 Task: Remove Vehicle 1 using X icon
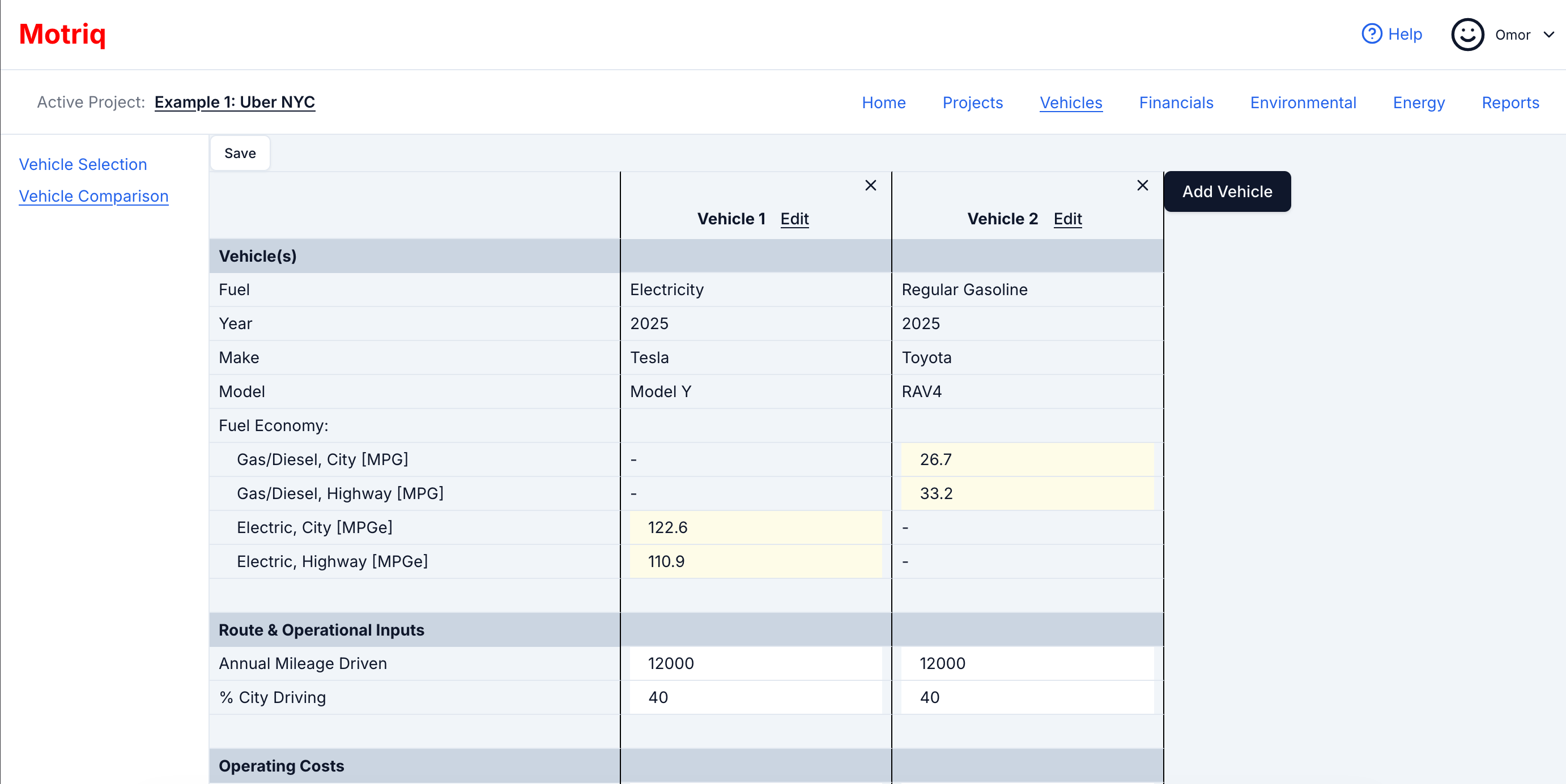tap(871, 185)
